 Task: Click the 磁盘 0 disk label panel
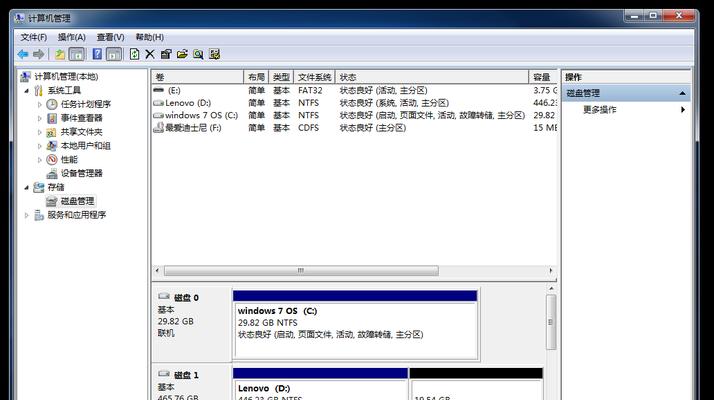(x=192, y=323)
